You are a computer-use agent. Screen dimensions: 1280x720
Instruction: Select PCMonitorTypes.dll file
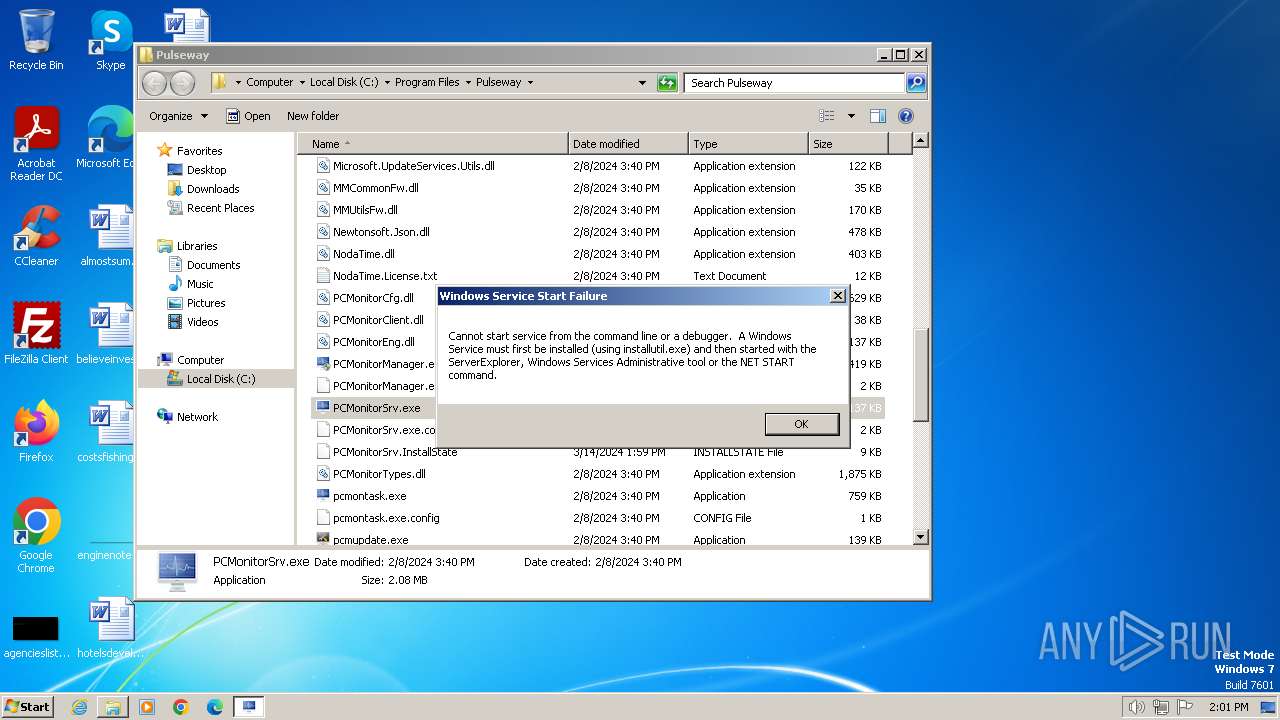(379, 474)
